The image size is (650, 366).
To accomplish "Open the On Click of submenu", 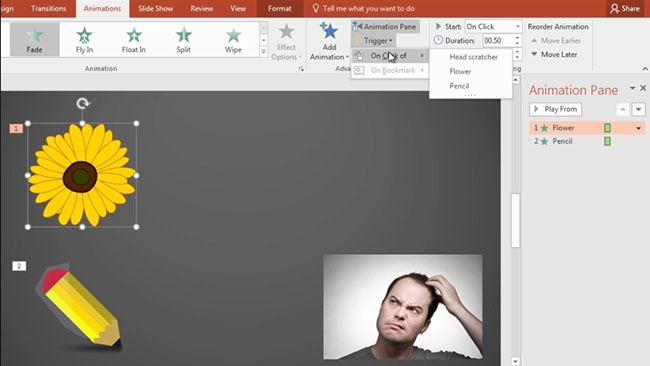I will (x=390, y=56).
